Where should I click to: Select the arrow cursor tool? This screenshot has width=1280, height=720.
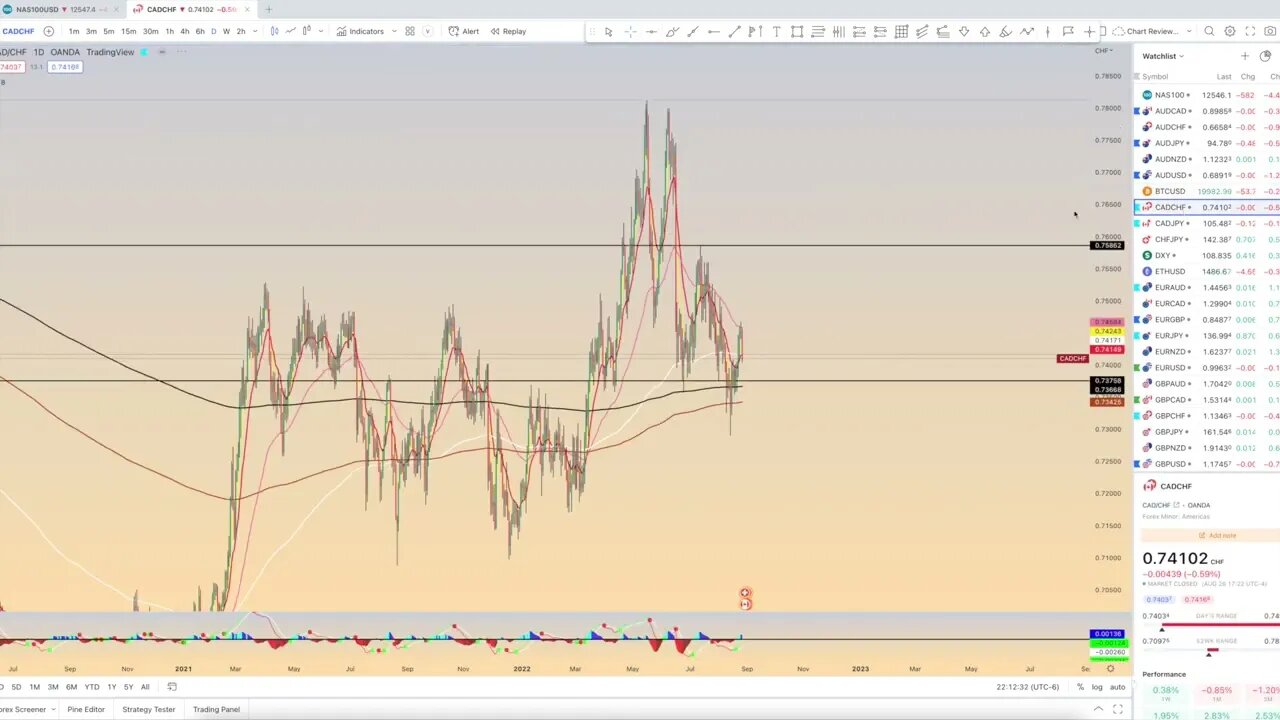(x=608, y=31)
